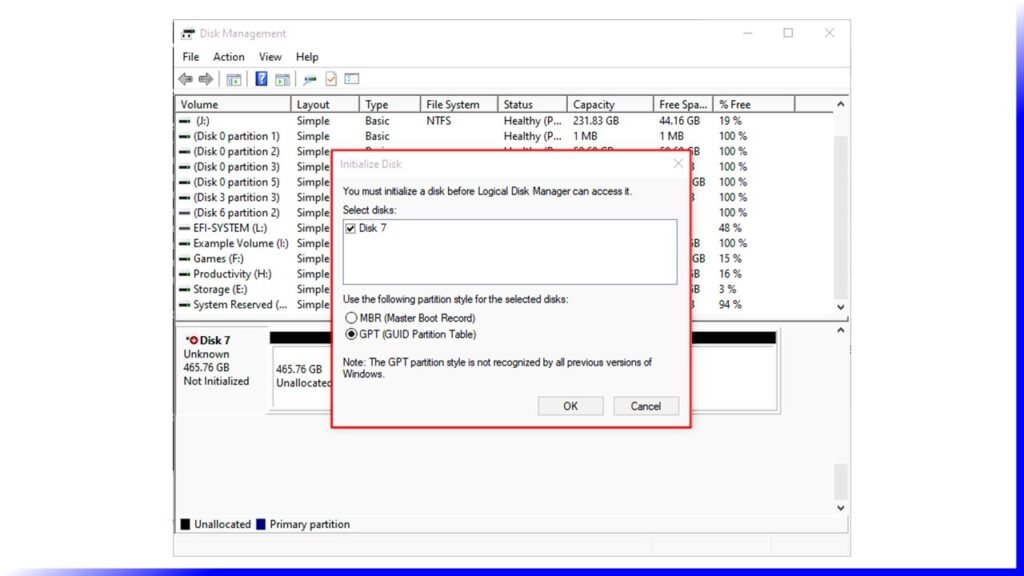
Task: Open Help via the blue question mark icon
Action: (x=261, y=79)
